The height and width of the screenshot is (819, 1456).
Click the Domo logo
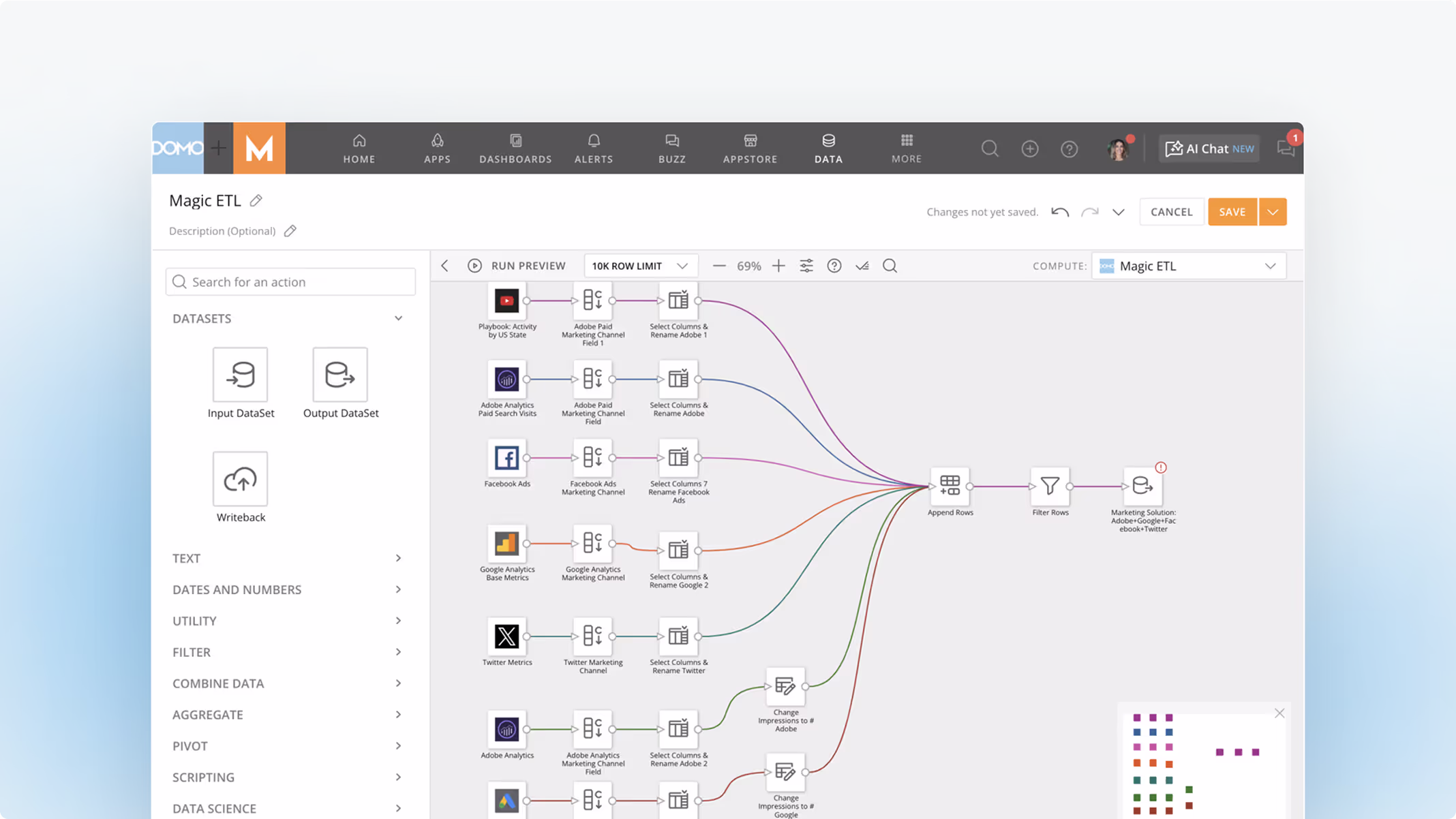coord(178,148)
